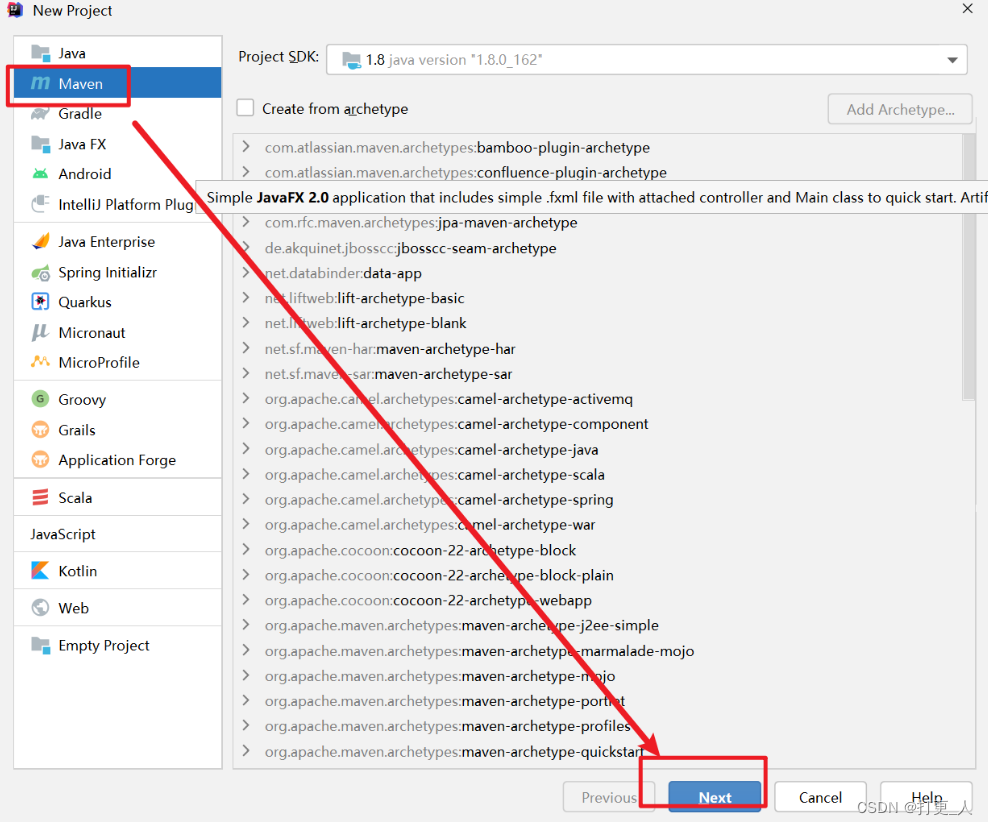The image size is (988, 825).
Task: Click the Micronaut mu icon
Action: (x=40, y=332)
